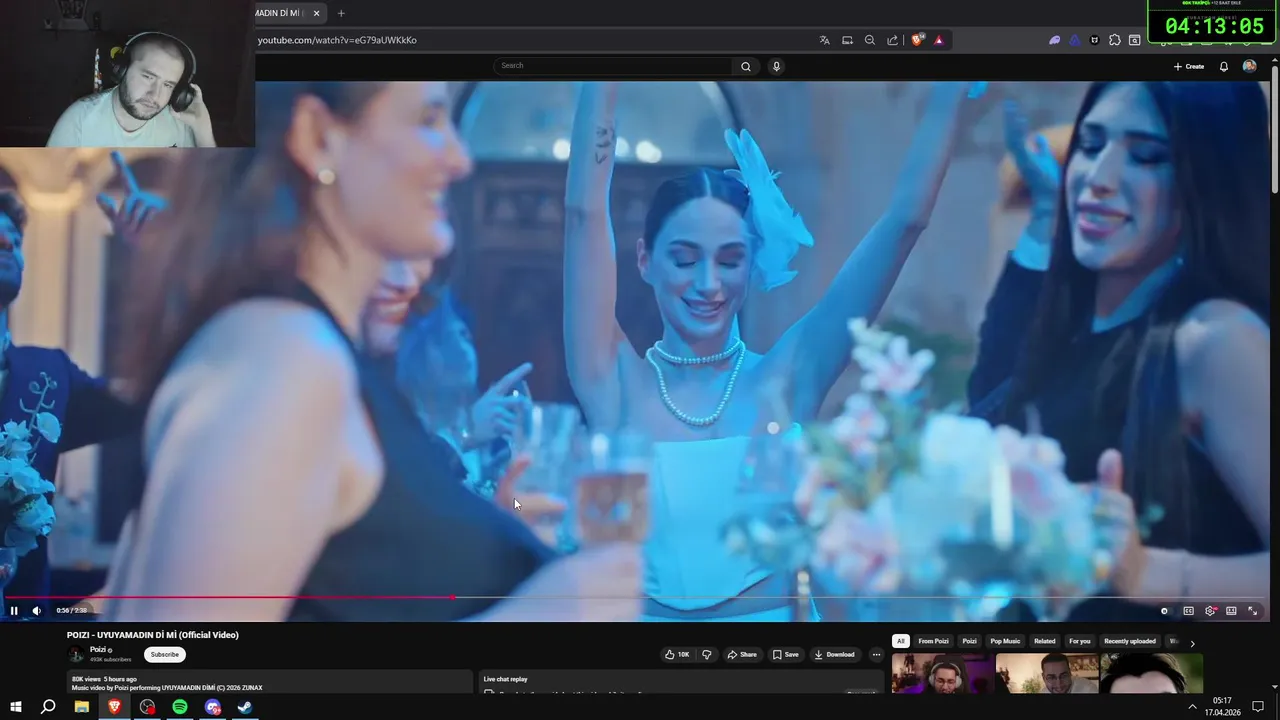
Task: Open the YouTube account avatar menu
Action: (1249, 66)
